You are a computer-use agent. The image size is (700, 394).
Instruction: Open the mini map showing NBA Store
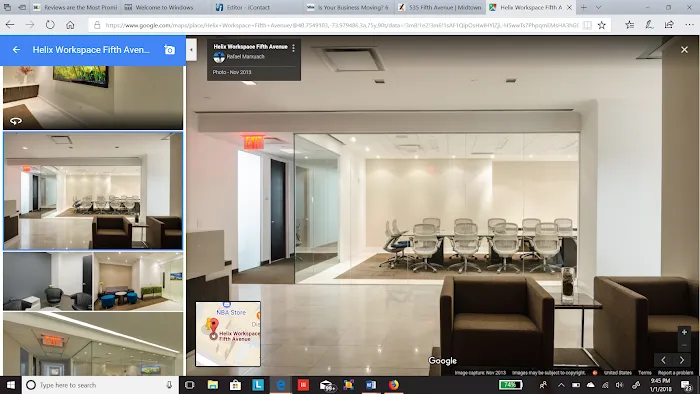(x=228, y=334)
